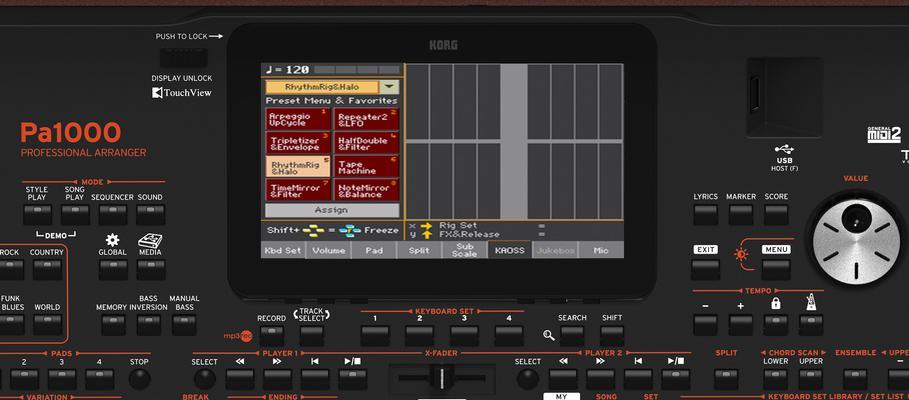Open the Sub Scale tab
Screen dimensions: 909x400
pyautogui.click(x=464, y=250)
